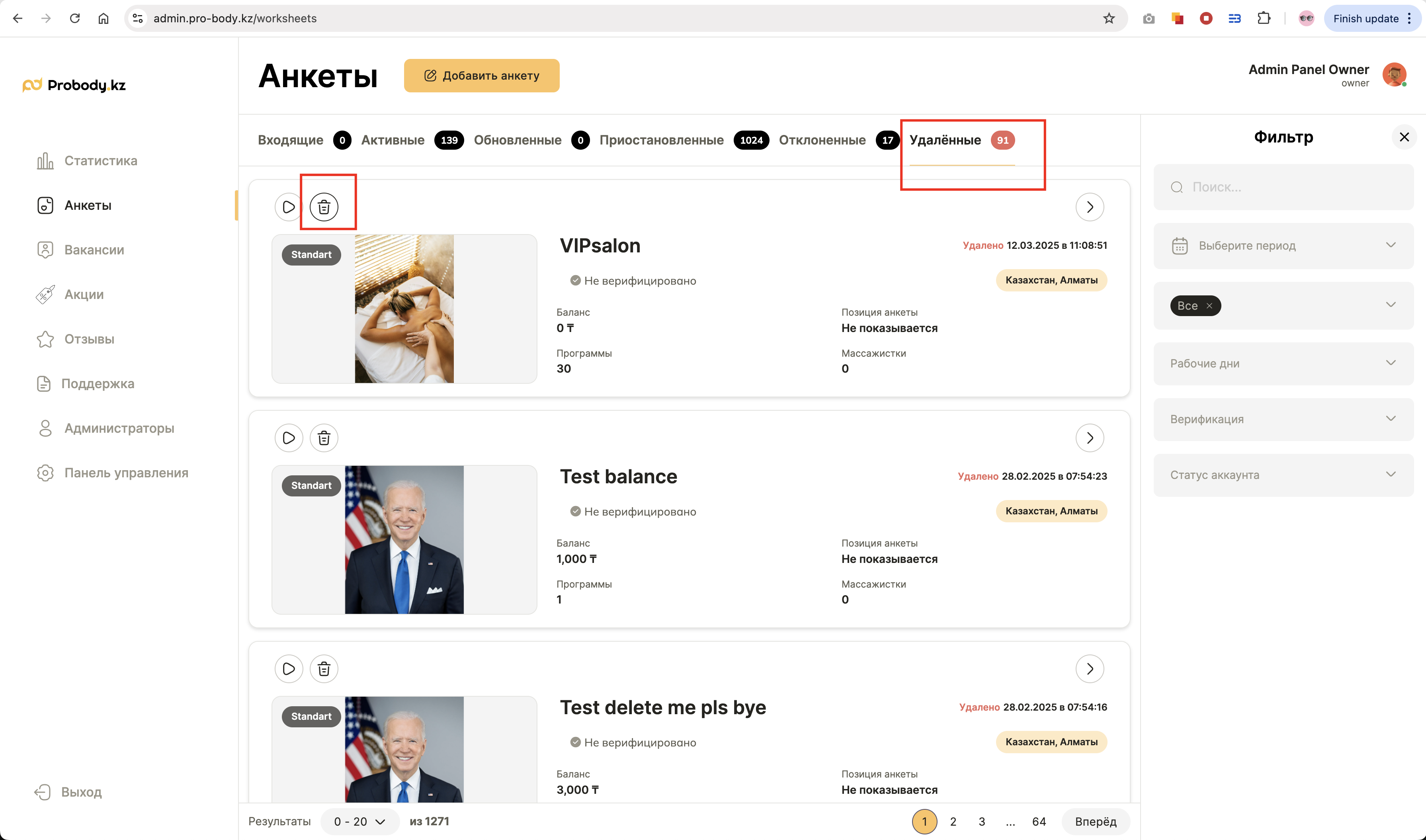The height and width of the screenshot is (840, 1426).
Task: Click trash icon on VIPsalon card
Action: (x=324, y=207)
